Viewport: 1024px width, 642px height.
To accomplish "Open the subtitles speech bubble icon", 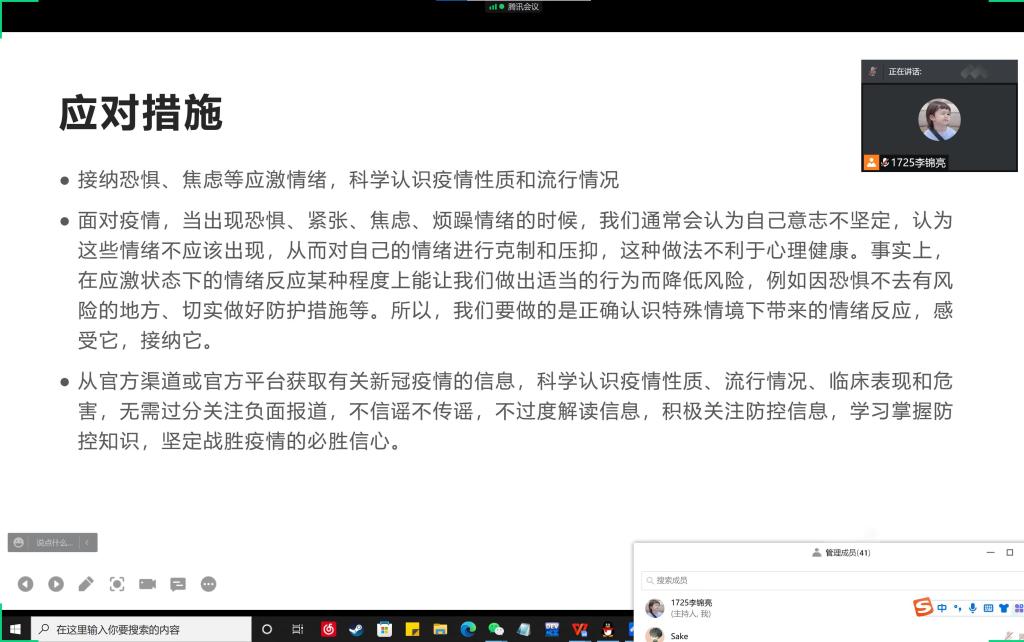I will (178, 584).
